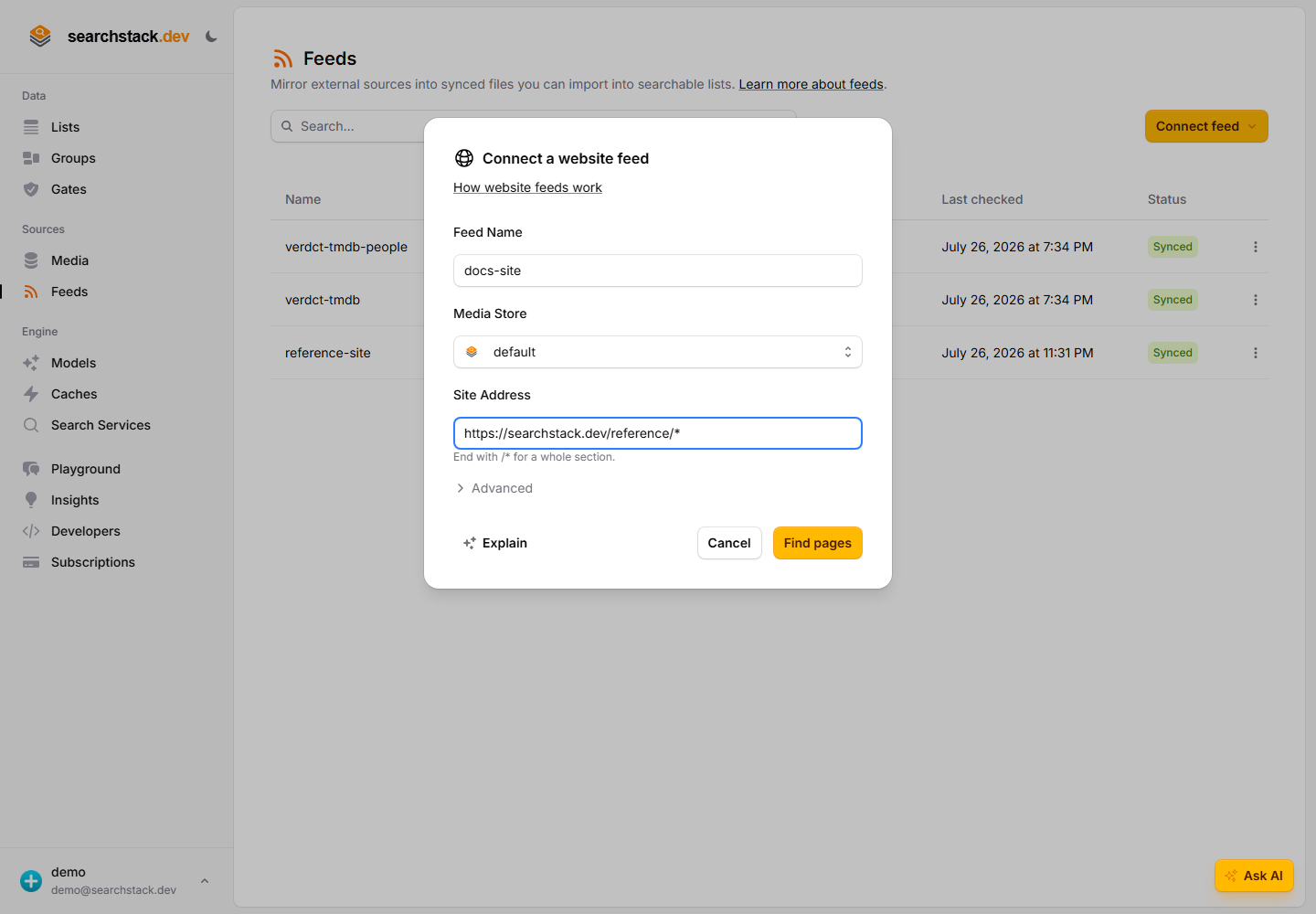Click the Gates shield icon
1316x914 pixels.
[x=31, y=189]
